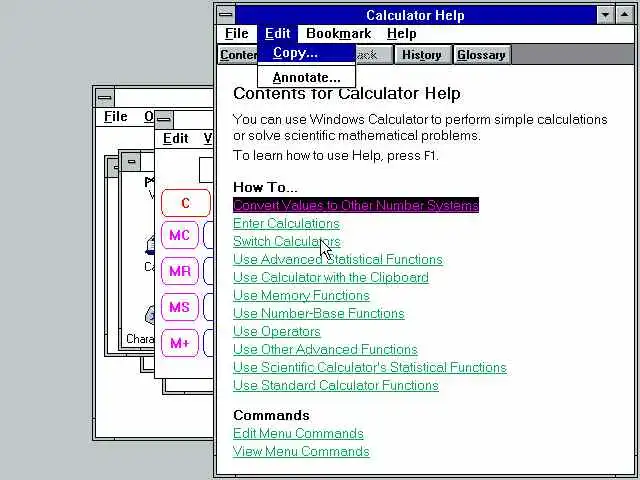Open control-menu box of program group window
The image size is (640, 480).
pyautogui.click(x=131, y=162)
